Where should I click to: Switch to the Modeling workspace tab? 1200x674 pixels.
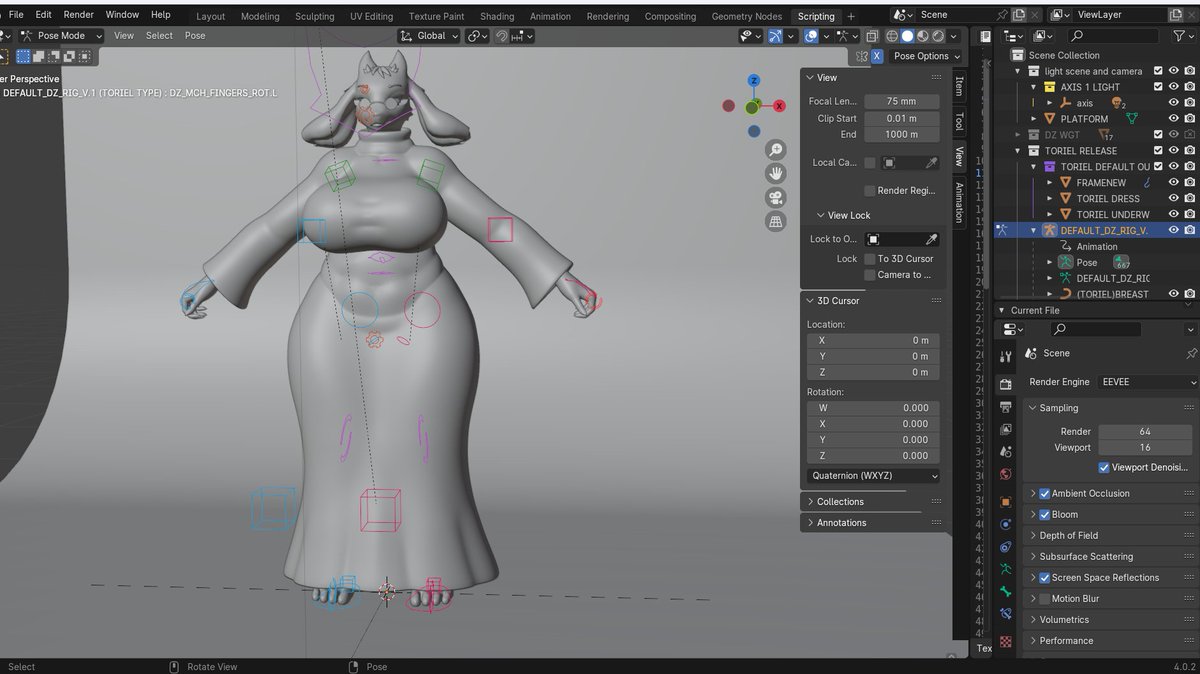click(x=260, y=16)
